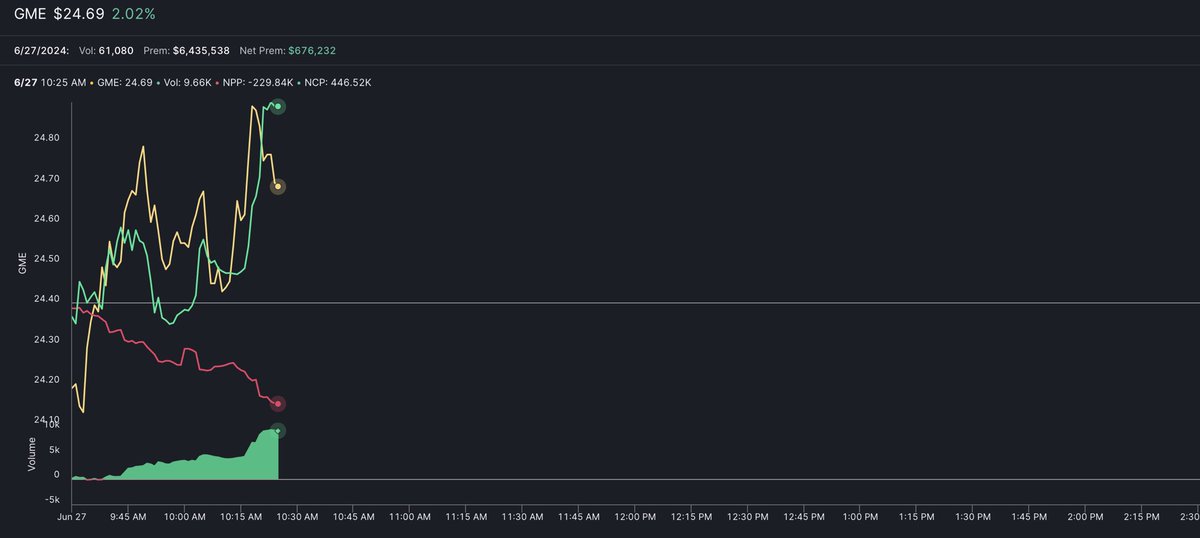Screen dimensions: 1200x538
Task: Click the 11:45 AM x-axis label
Action: coord(579,518)
